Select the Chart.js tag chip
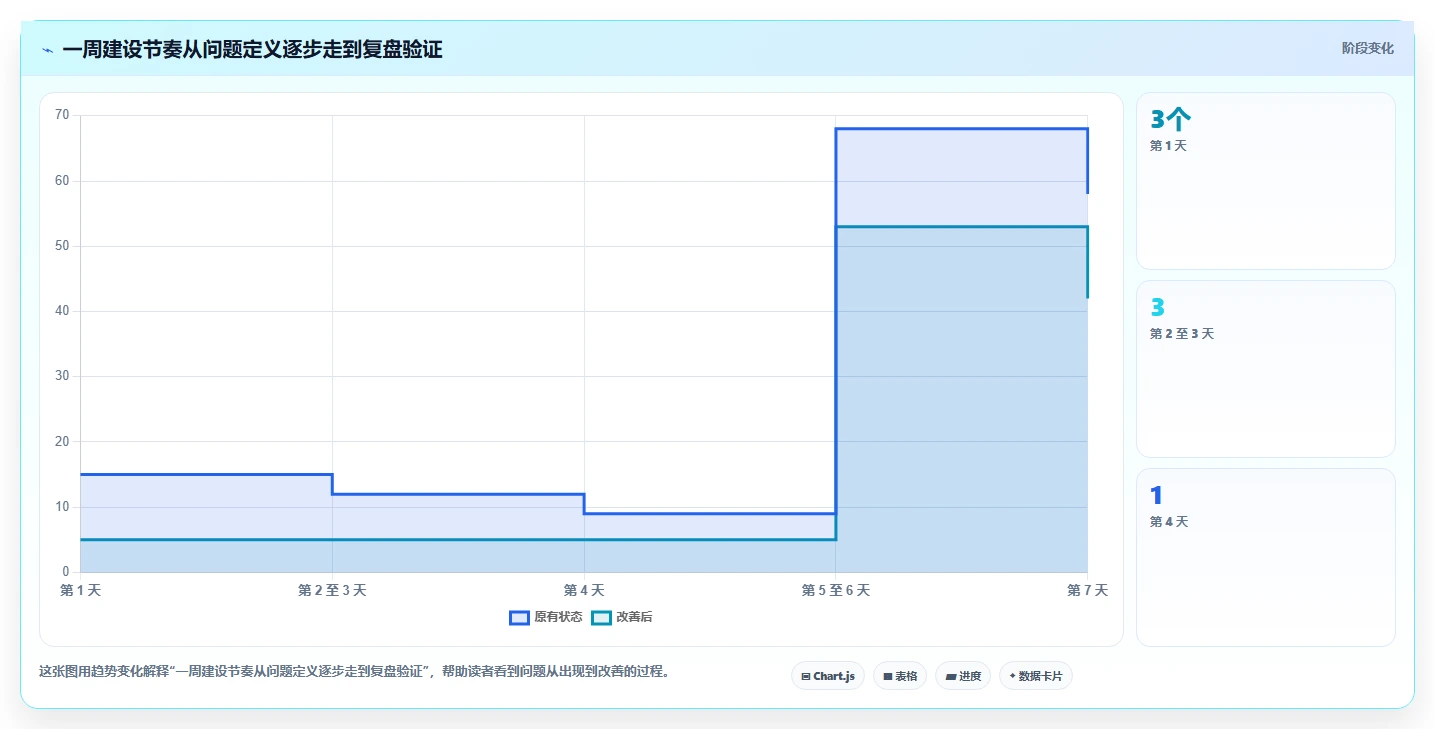 [x=828, y=676]
